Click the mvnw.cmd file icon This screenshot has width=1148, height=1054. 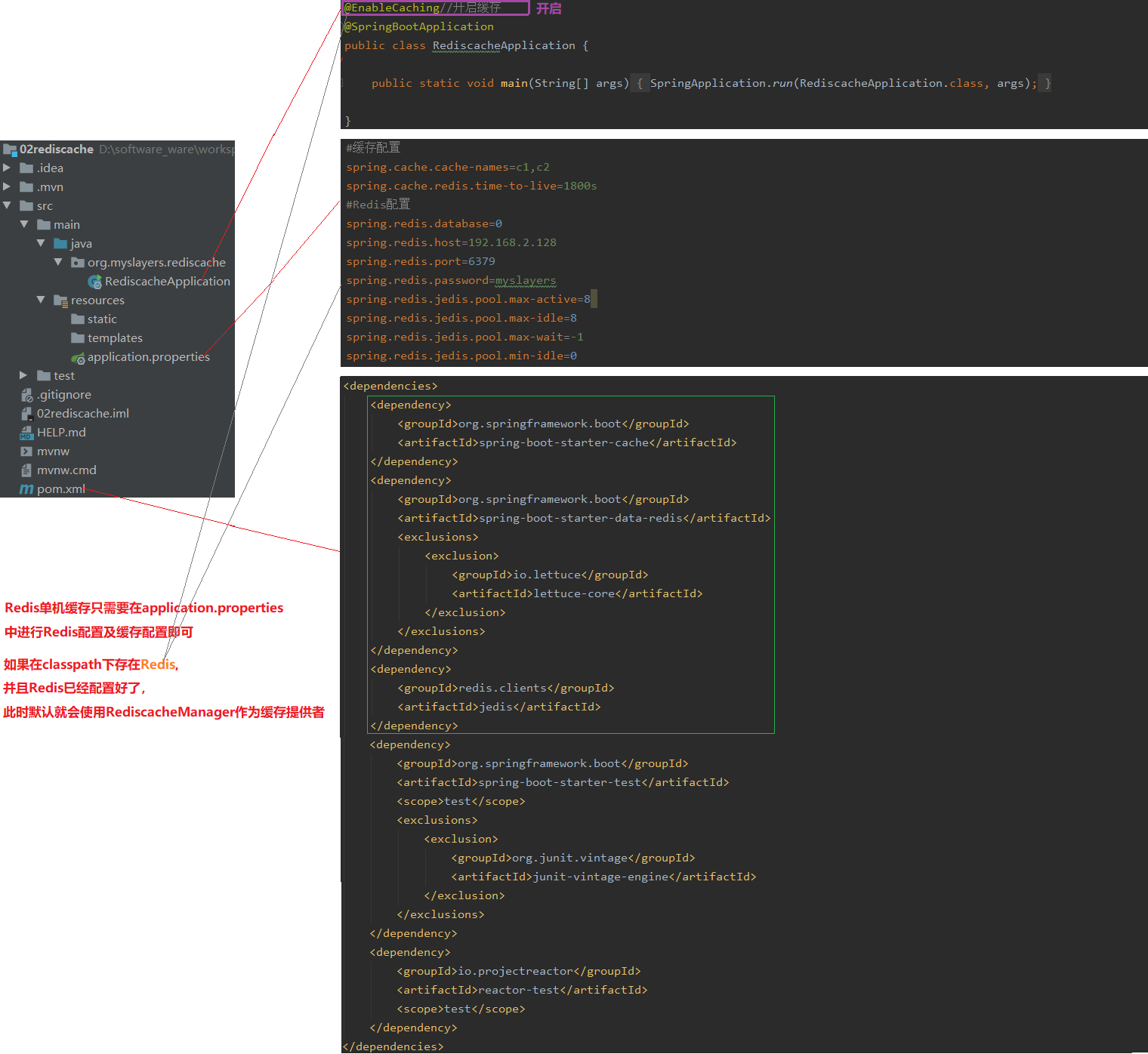[x=26, y=470]
